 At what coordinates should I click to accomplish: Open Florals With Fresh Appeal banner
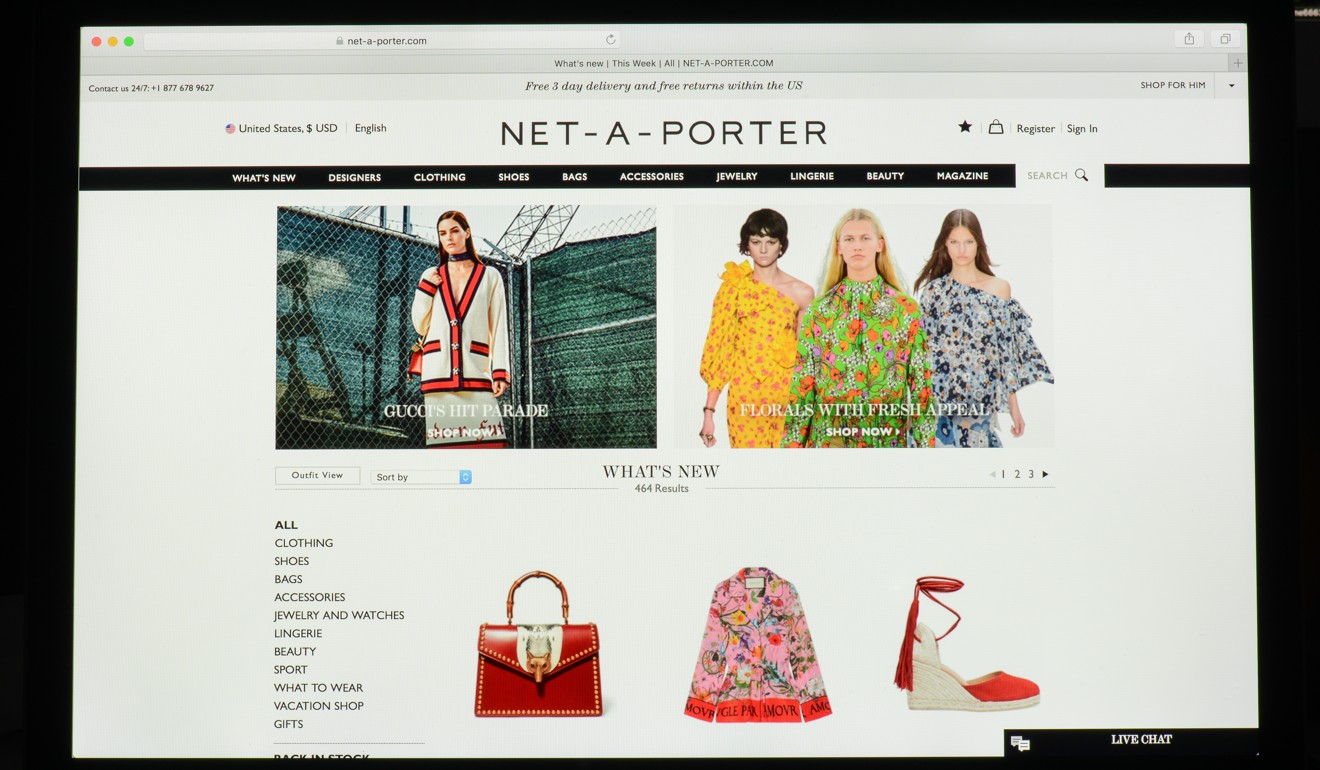click(863, 327)
